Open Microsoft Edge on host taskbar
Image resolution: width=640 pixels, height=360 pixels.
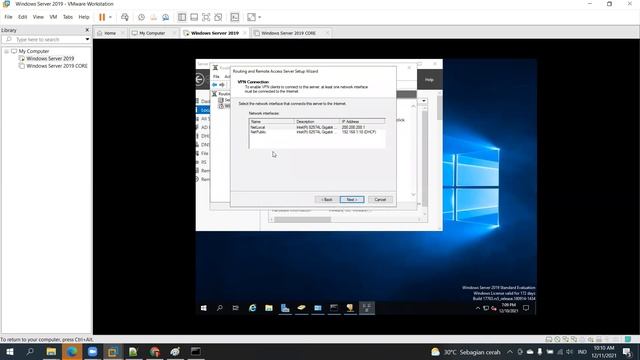coord(72,352)
